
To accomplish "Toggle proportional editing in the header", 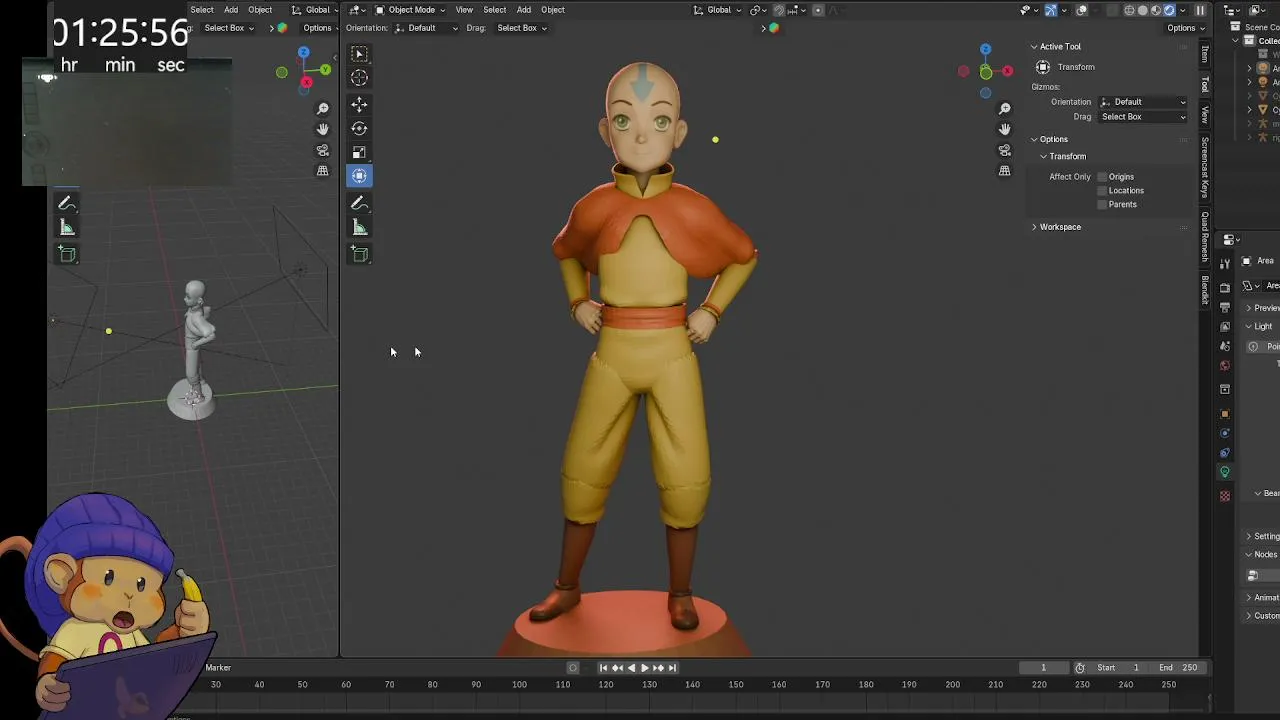I will (818, 10).
